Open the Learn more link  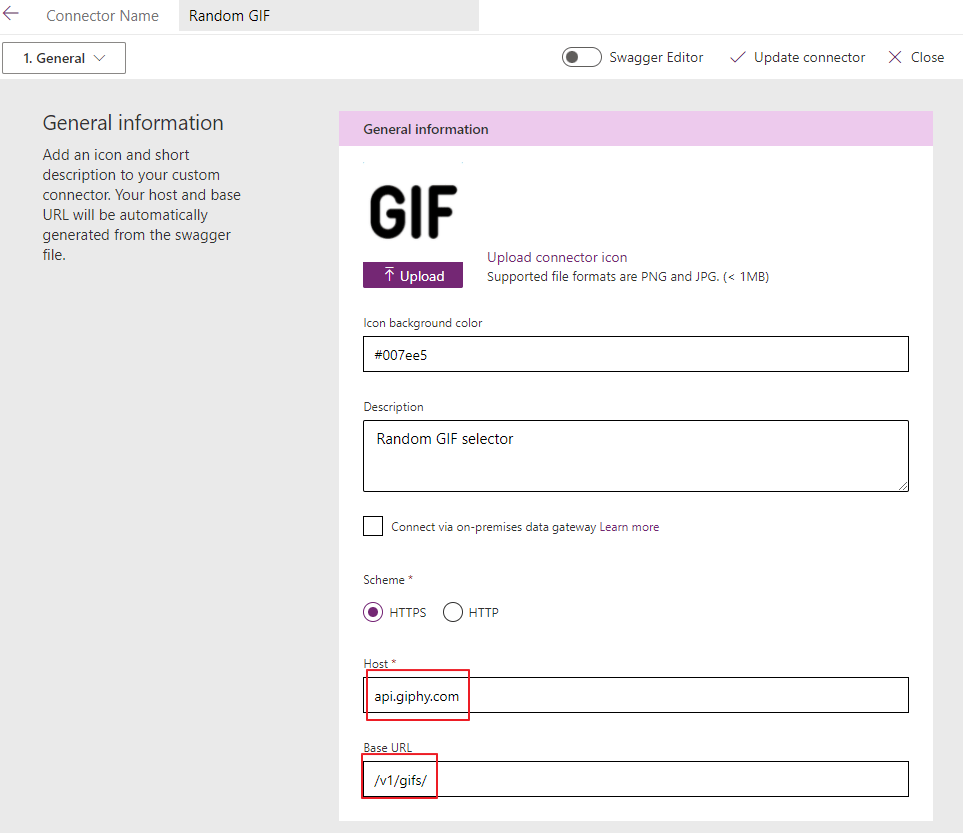(x=629, y=527)
